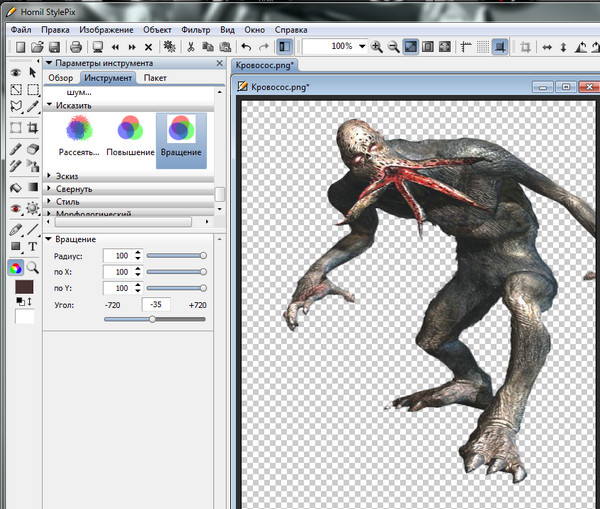Click the Print icon in toolbar
This screenshot has height=509, width=600.
click(76, 47)
